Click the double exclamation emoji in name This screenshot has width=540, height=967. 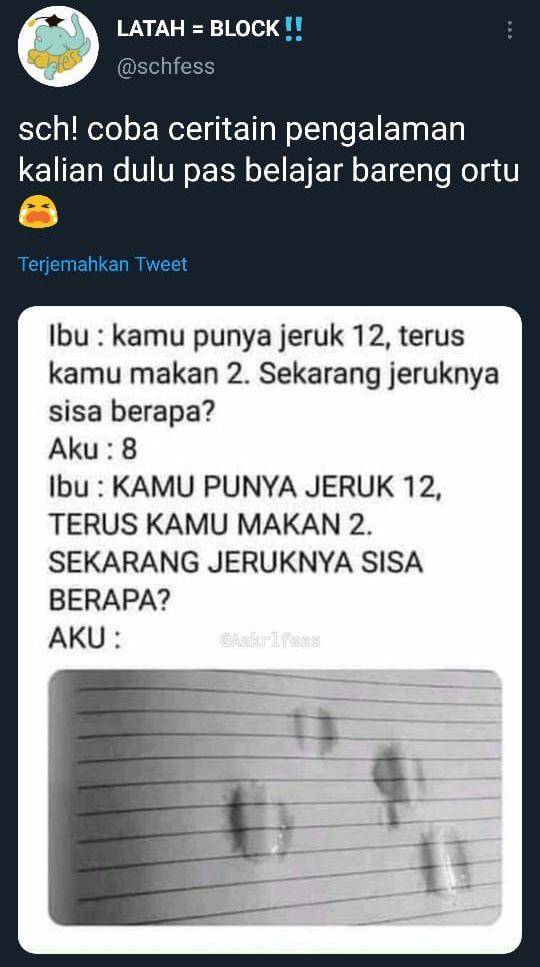pos(294,28)
